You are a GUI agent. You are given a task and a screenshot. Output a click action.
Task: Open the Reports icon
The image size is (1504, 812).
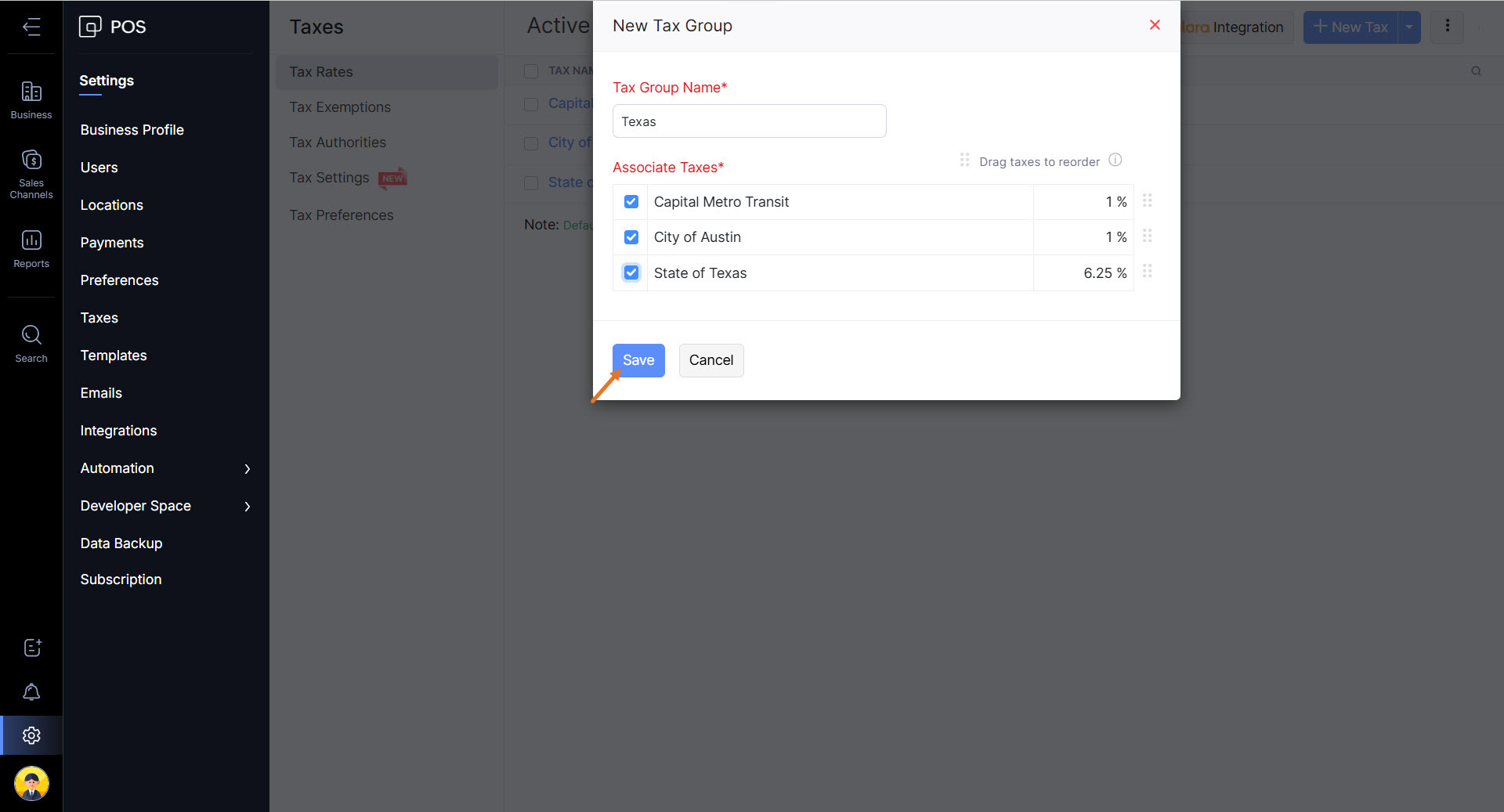[x=31, y=248]
